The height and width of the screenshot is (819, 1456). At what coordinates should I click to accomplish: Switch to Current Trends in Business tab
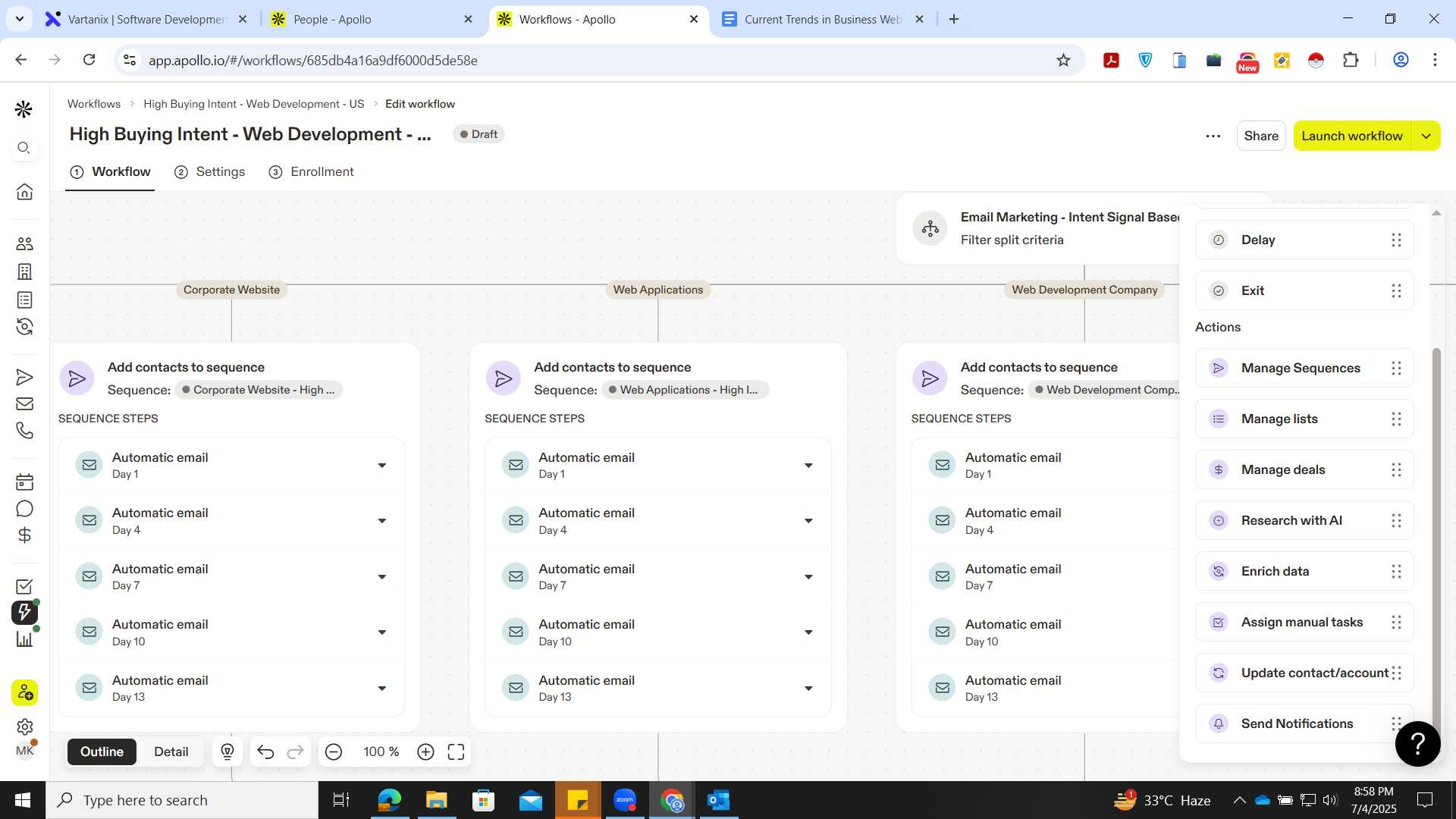pos(822,19)
